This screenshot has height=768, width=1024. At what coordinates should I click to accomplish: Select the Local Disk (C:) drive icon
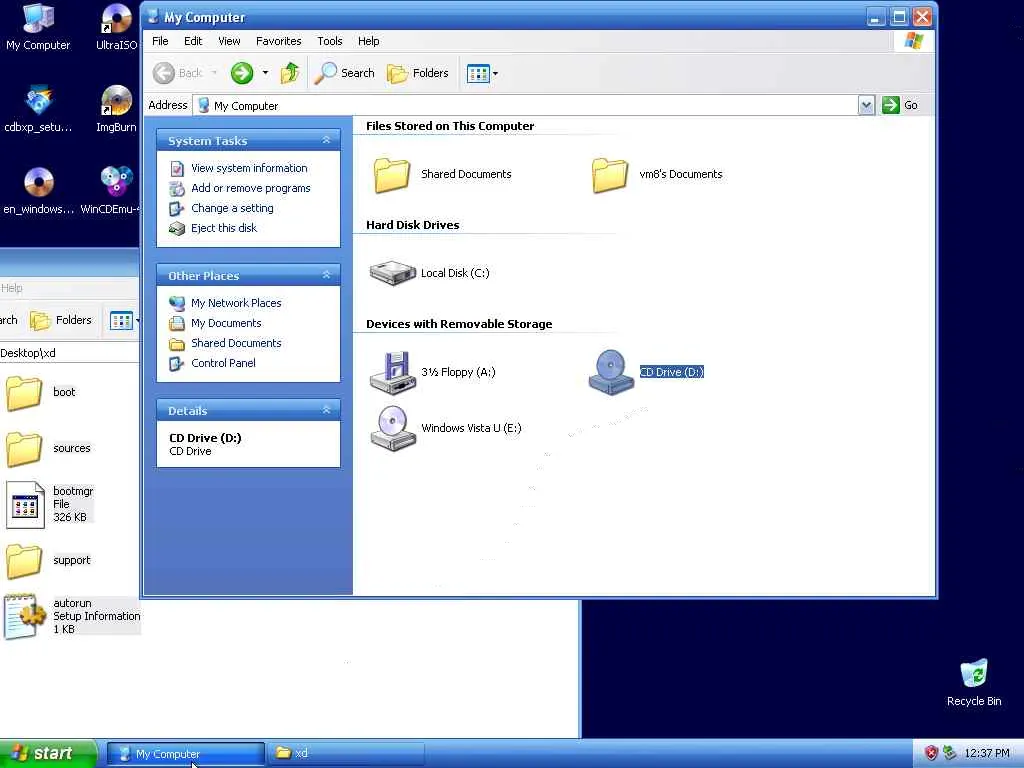click(x=392, y=273)
